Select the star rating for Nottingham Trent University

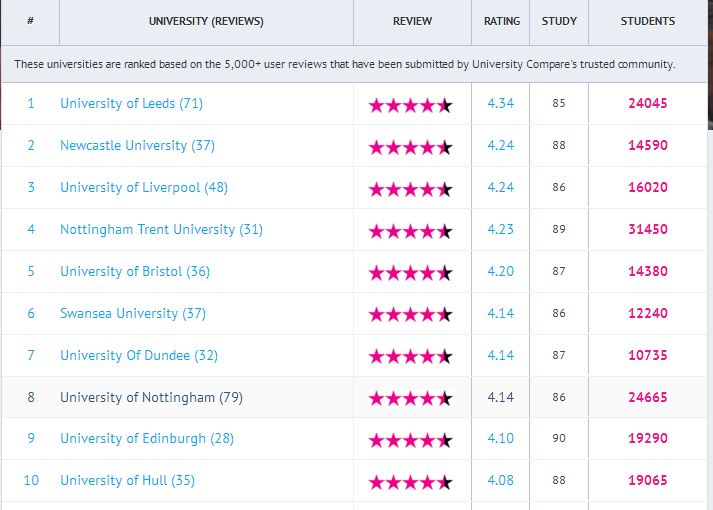[x=411, y=231]
